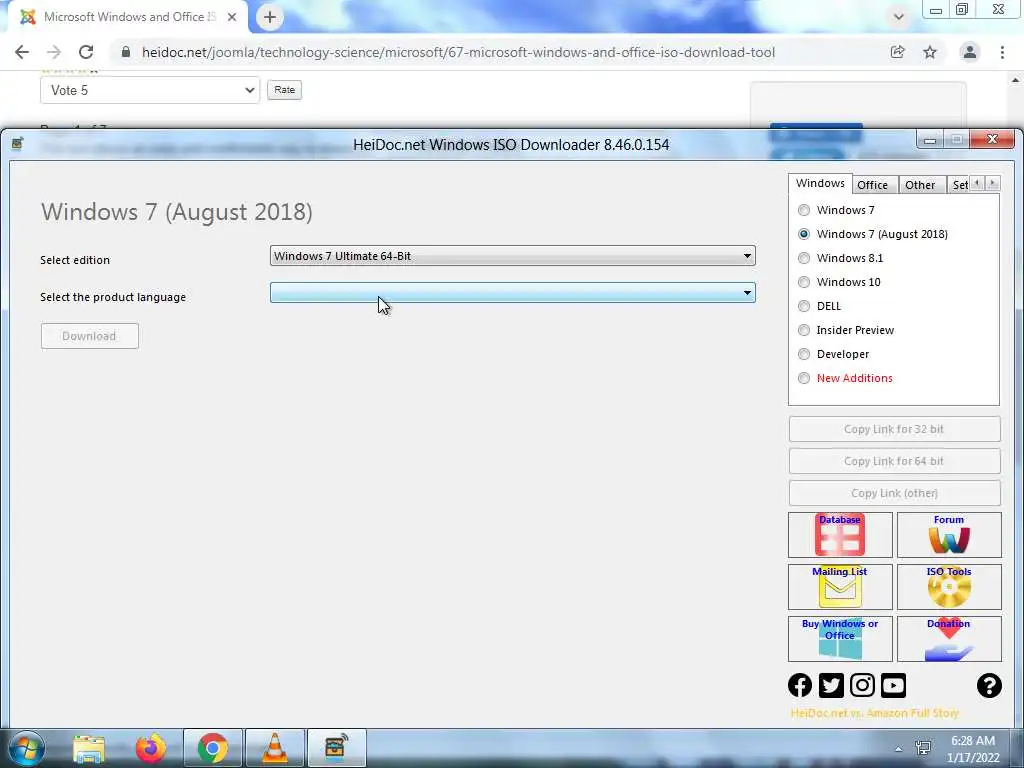1024x768 pixels.
Task: Select the Insider Preview radio button
Action: (x=804, y=330)
